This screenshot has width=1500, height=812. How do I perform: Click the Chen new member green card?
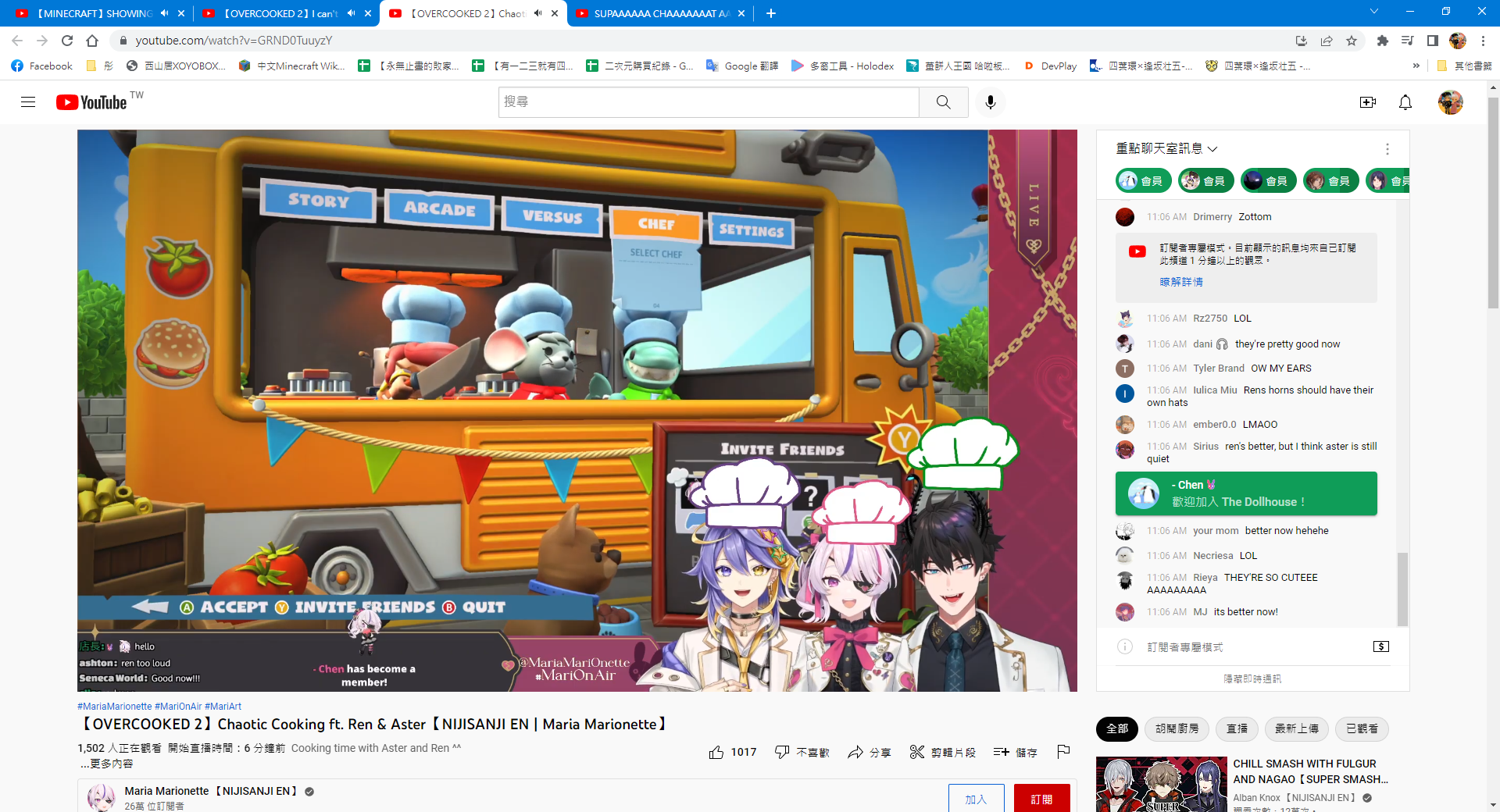(1246, 493)
